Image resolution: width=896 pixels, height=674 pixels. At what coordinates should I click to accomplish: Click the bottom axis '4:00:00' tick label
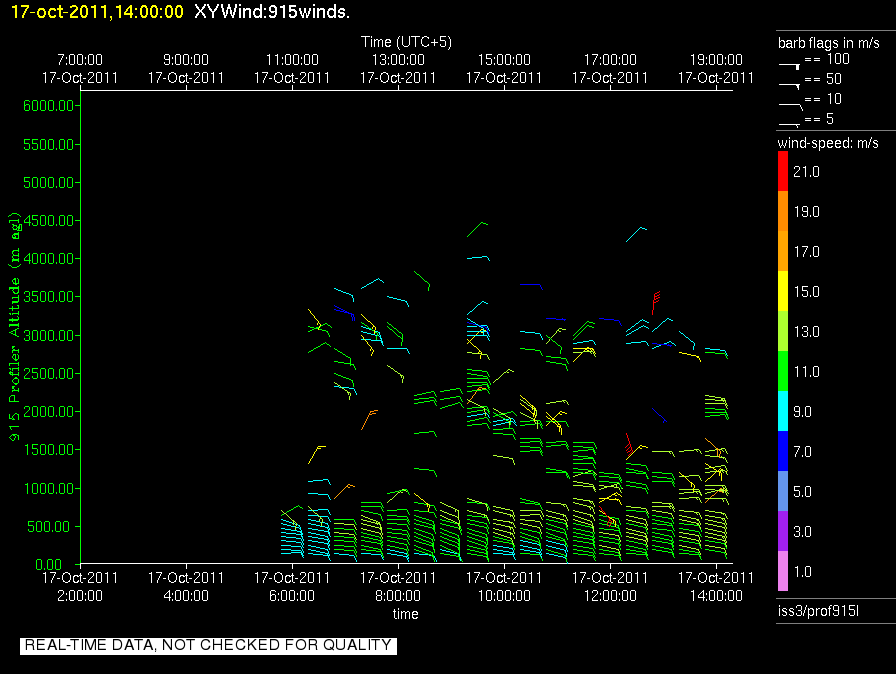point(186,596)
